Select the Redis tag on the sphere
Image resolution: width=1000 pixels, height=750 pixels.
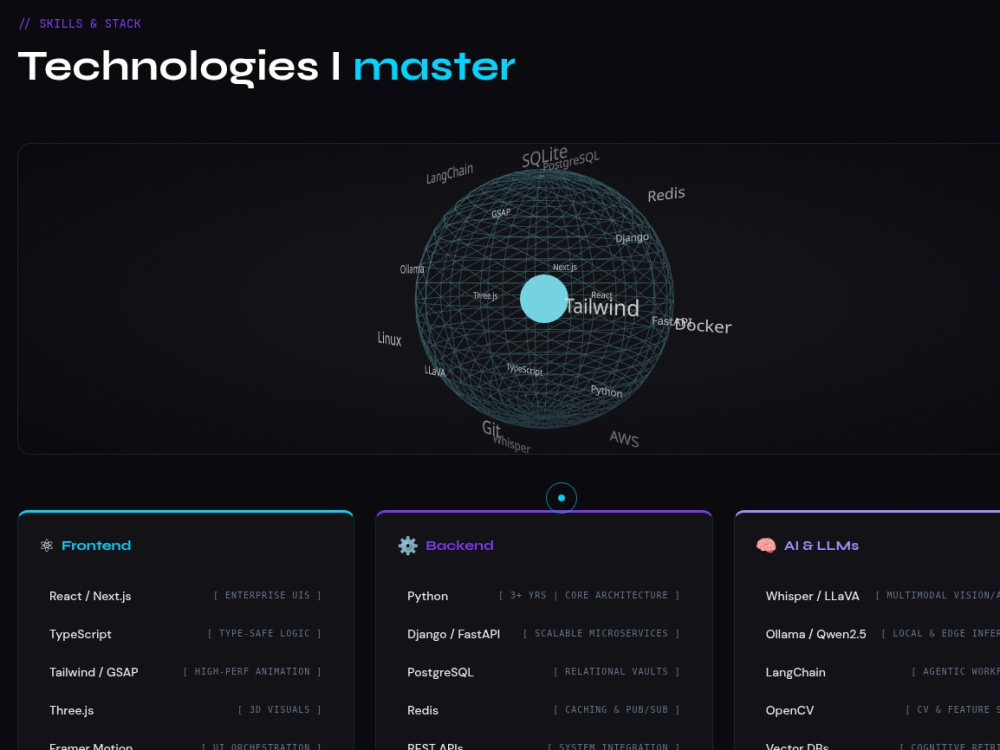tap(666, 194)
